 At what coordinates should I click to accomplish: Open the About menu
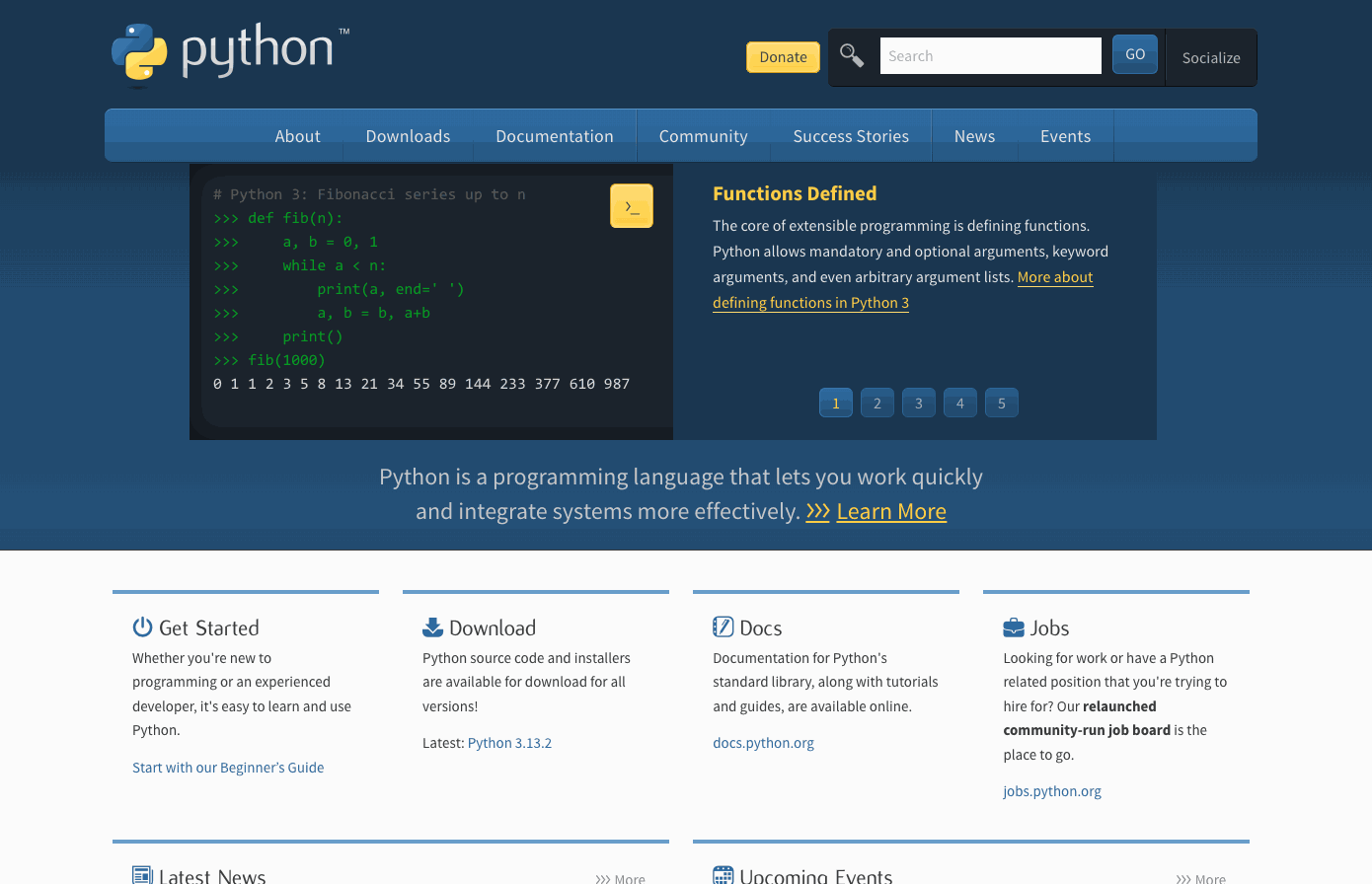coord(297,136)
